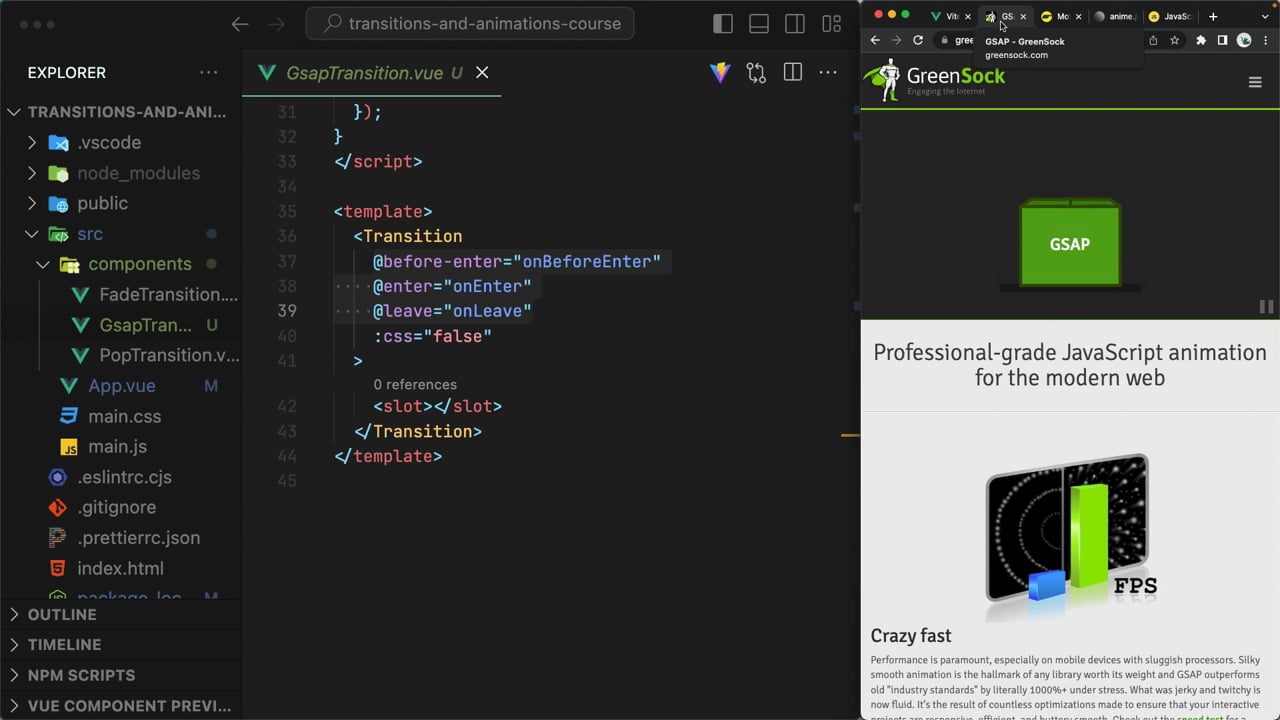Click the address bar lock icon
The image size is (1280, 720).
click(x=944, y=40)
